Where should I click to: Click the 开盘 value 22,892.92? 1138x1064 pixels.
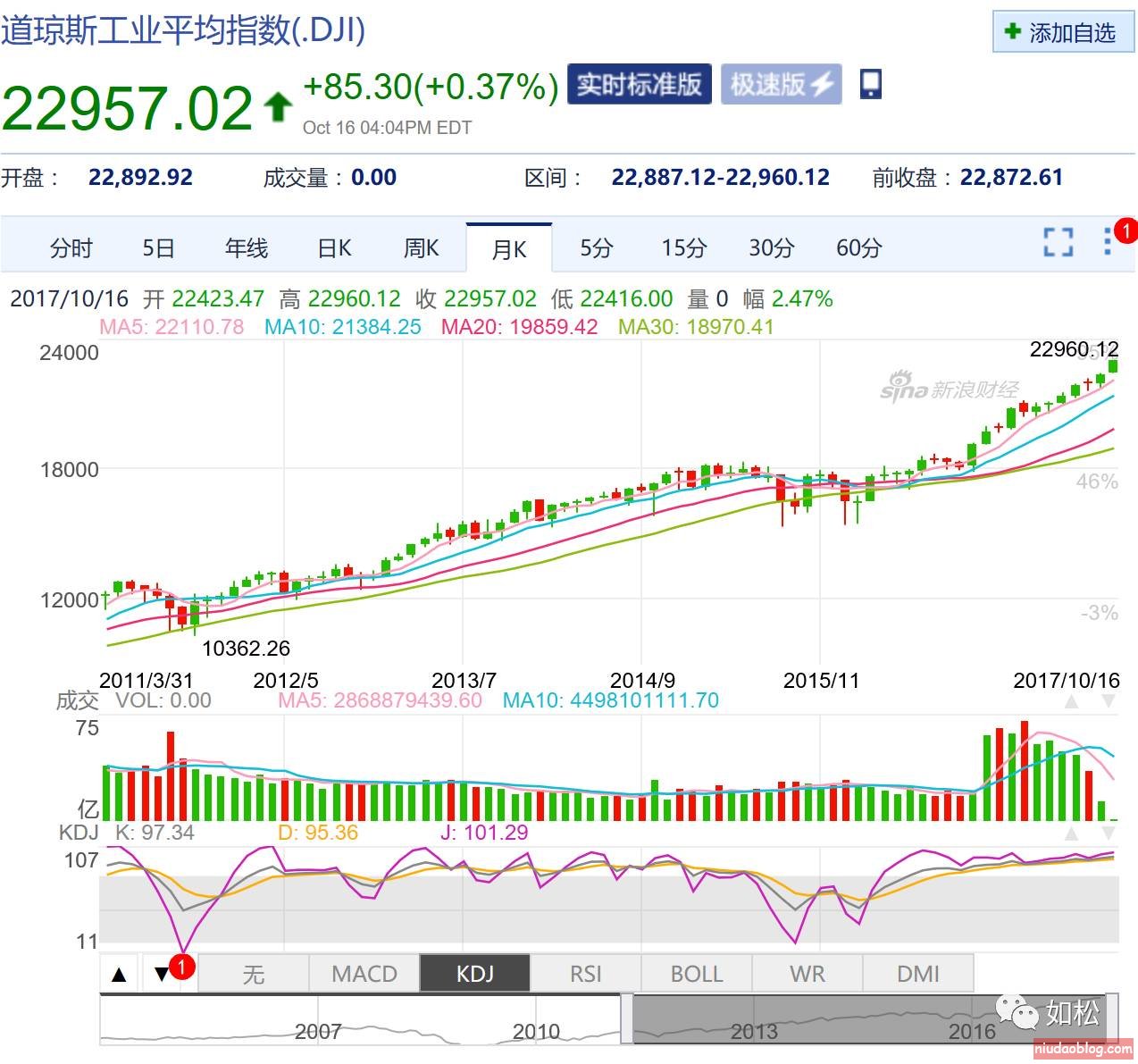[x=140, y=177]
